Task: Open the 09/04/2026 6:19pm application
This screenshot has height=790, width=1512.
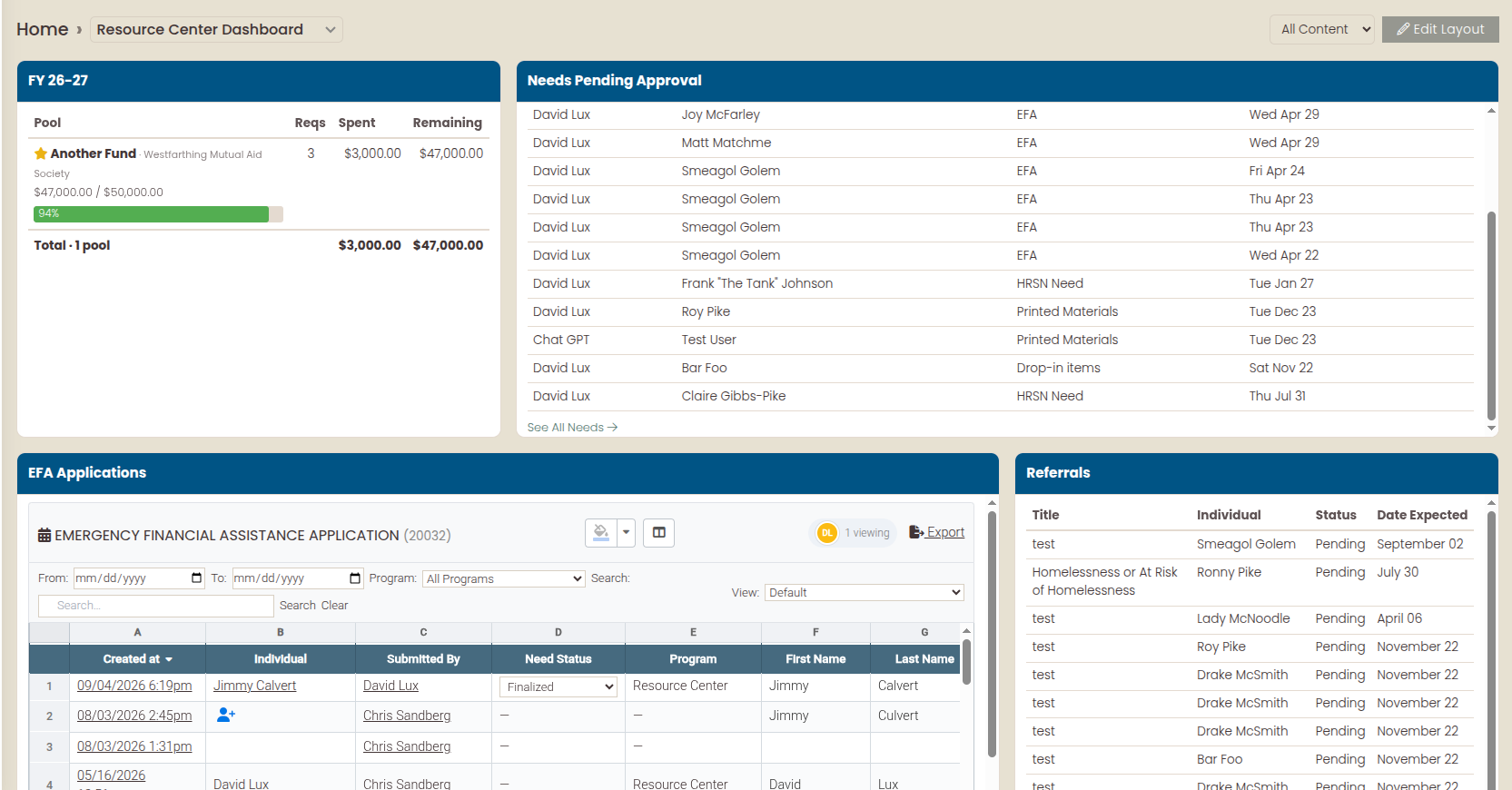Action: tap(134, 686)
